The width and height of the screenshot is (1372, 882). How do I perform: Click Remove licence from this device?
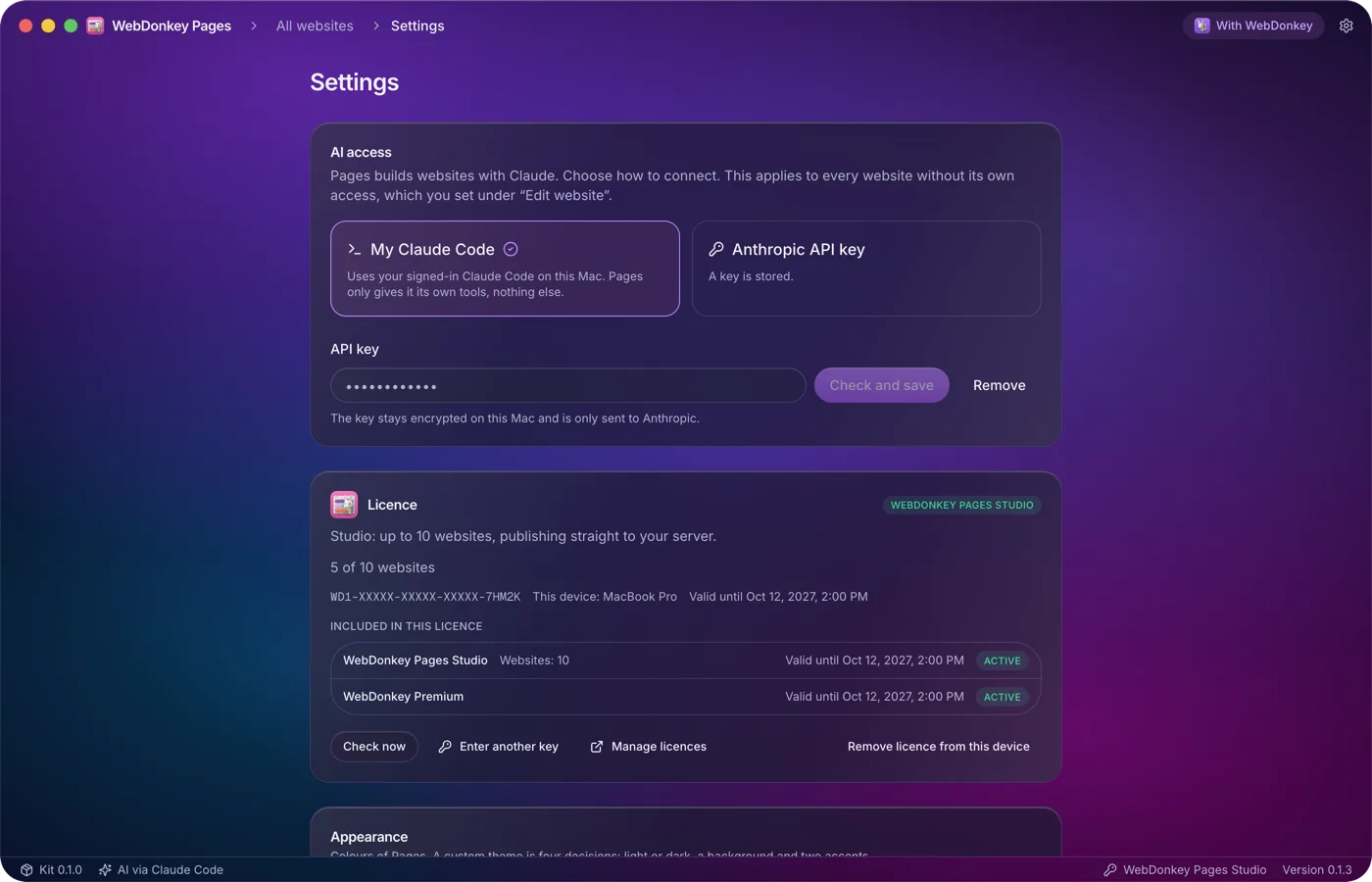tap(939, 747)
